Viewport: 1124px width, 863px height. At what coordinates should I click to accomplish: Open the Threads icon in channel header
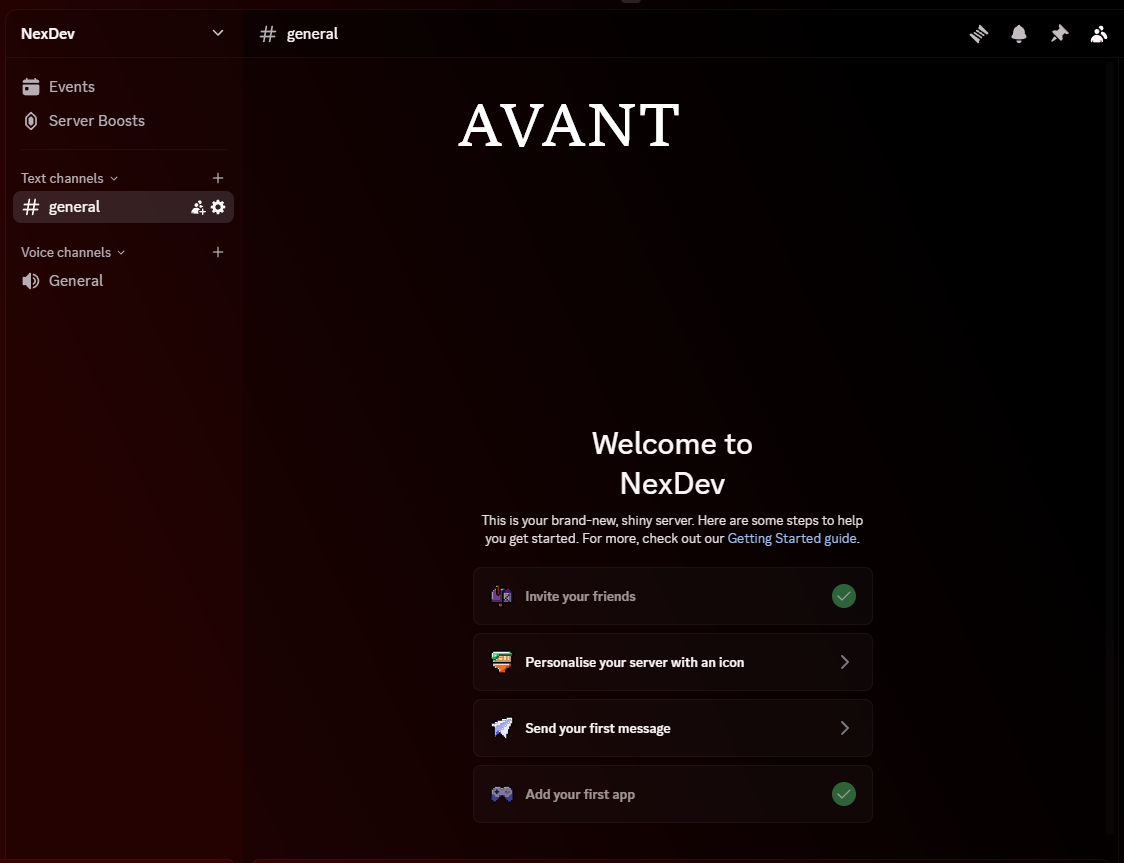click(x=978, y=34)
